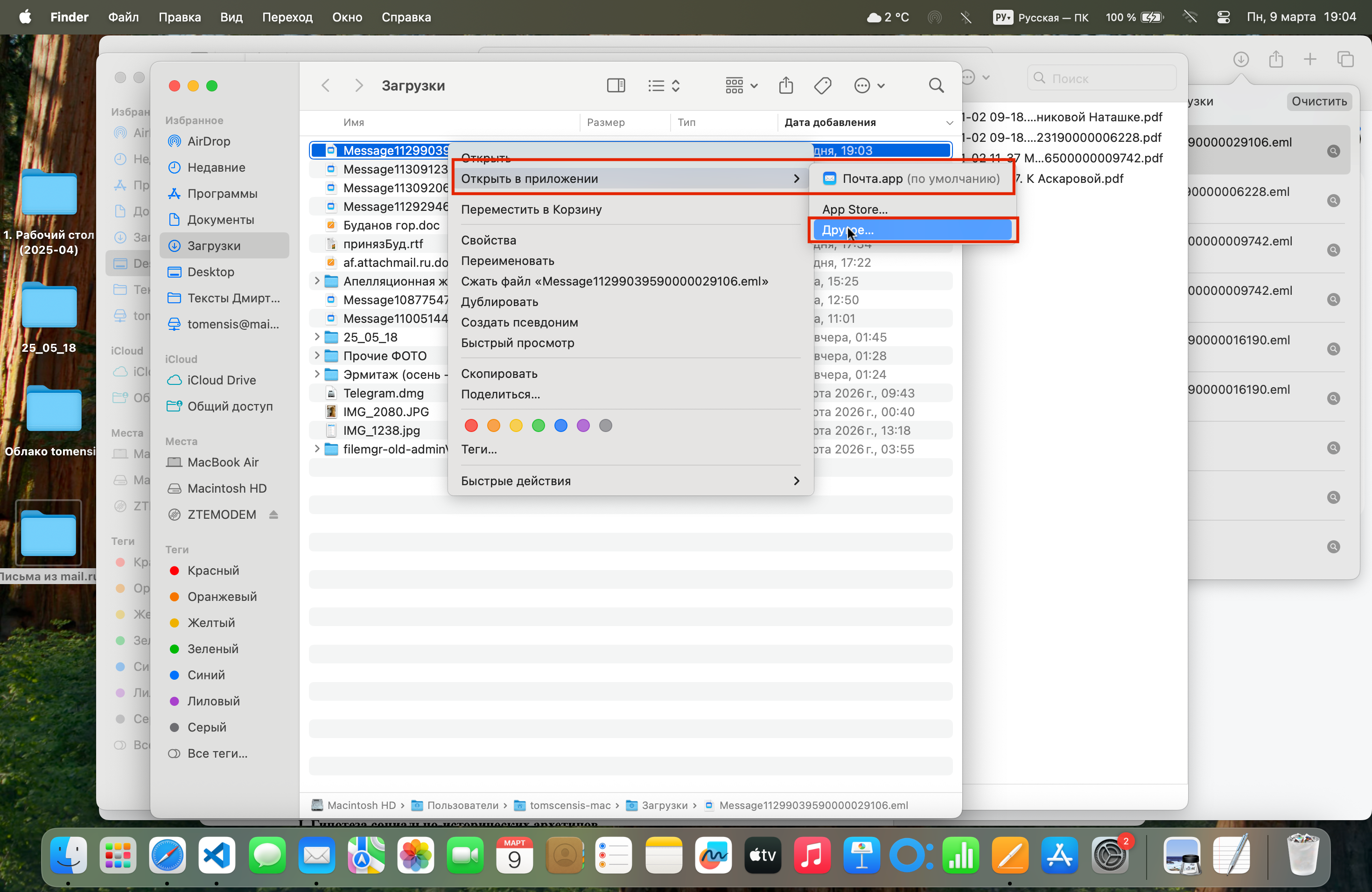Click the Share icon in Finder toolbar

pyautogui.click(x=786, y=86)
